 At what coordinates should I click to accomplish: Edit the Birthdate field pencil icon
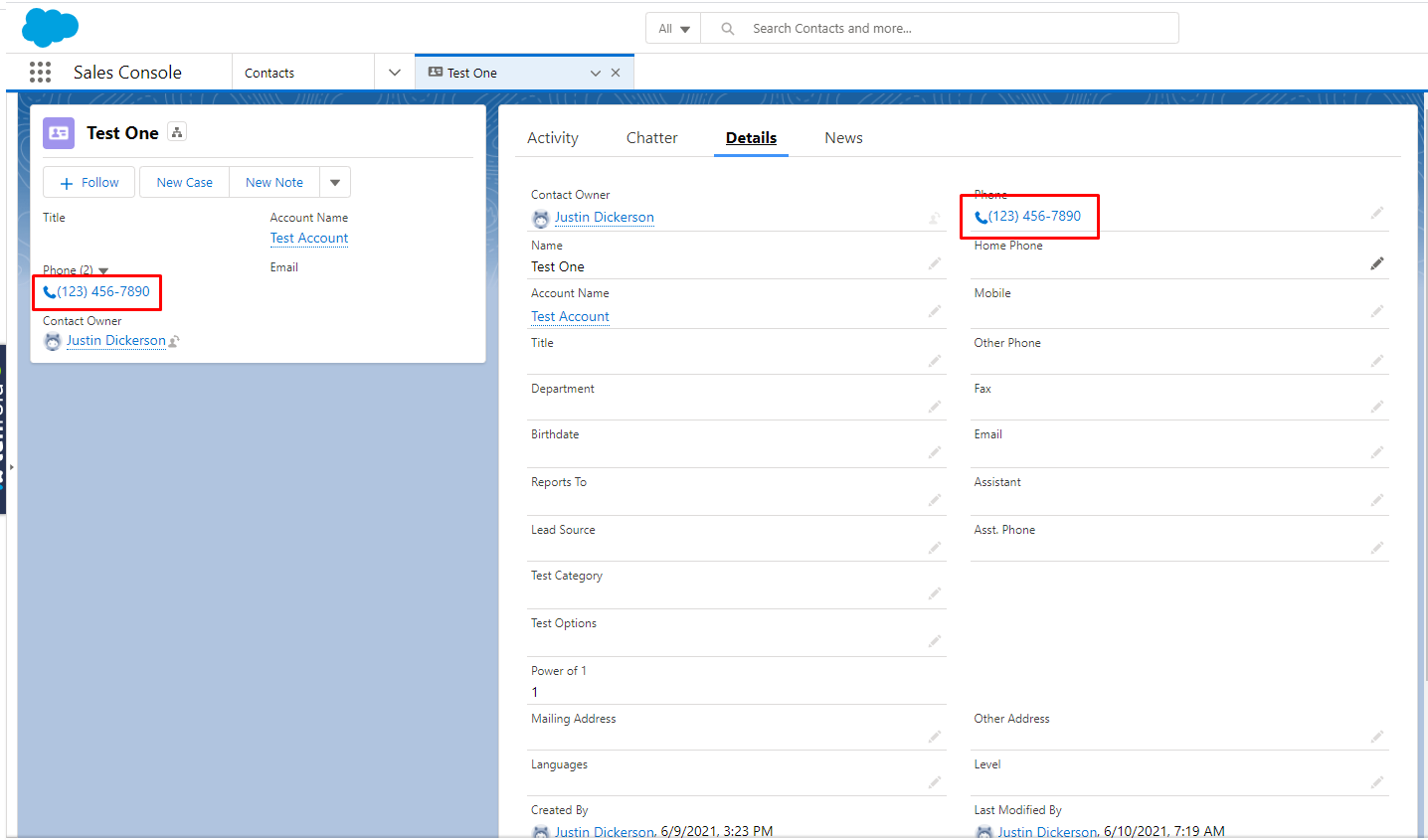(935, 452)
